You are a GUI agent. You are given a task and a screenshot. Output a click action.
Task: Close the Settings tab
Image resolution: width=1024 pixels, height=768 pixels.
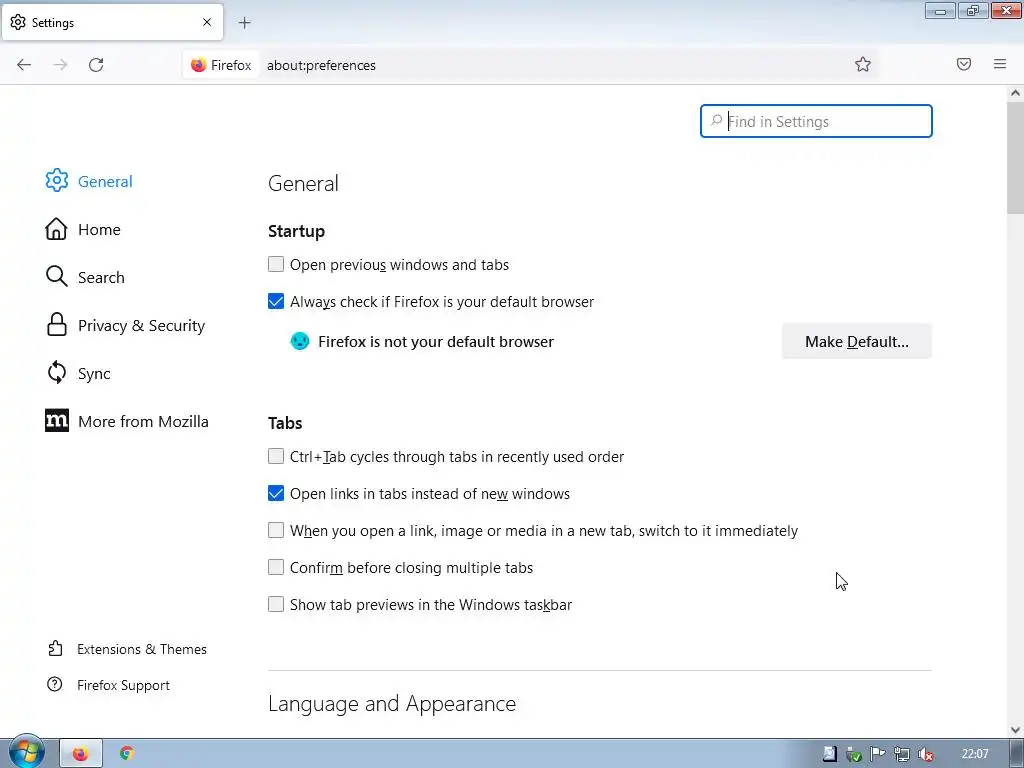pos(207,22)
